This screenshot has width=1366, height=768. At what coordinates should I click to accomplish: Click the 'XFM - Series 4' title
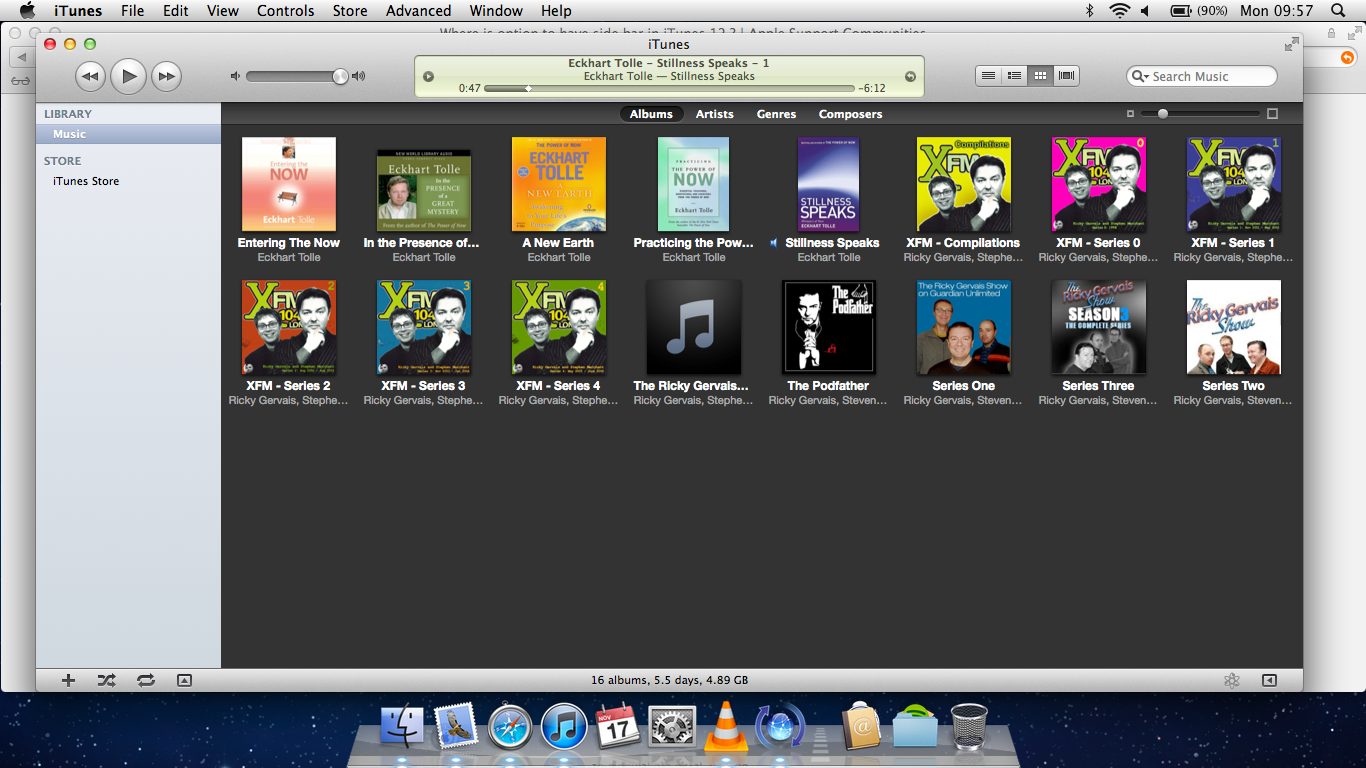pos(559,386)
